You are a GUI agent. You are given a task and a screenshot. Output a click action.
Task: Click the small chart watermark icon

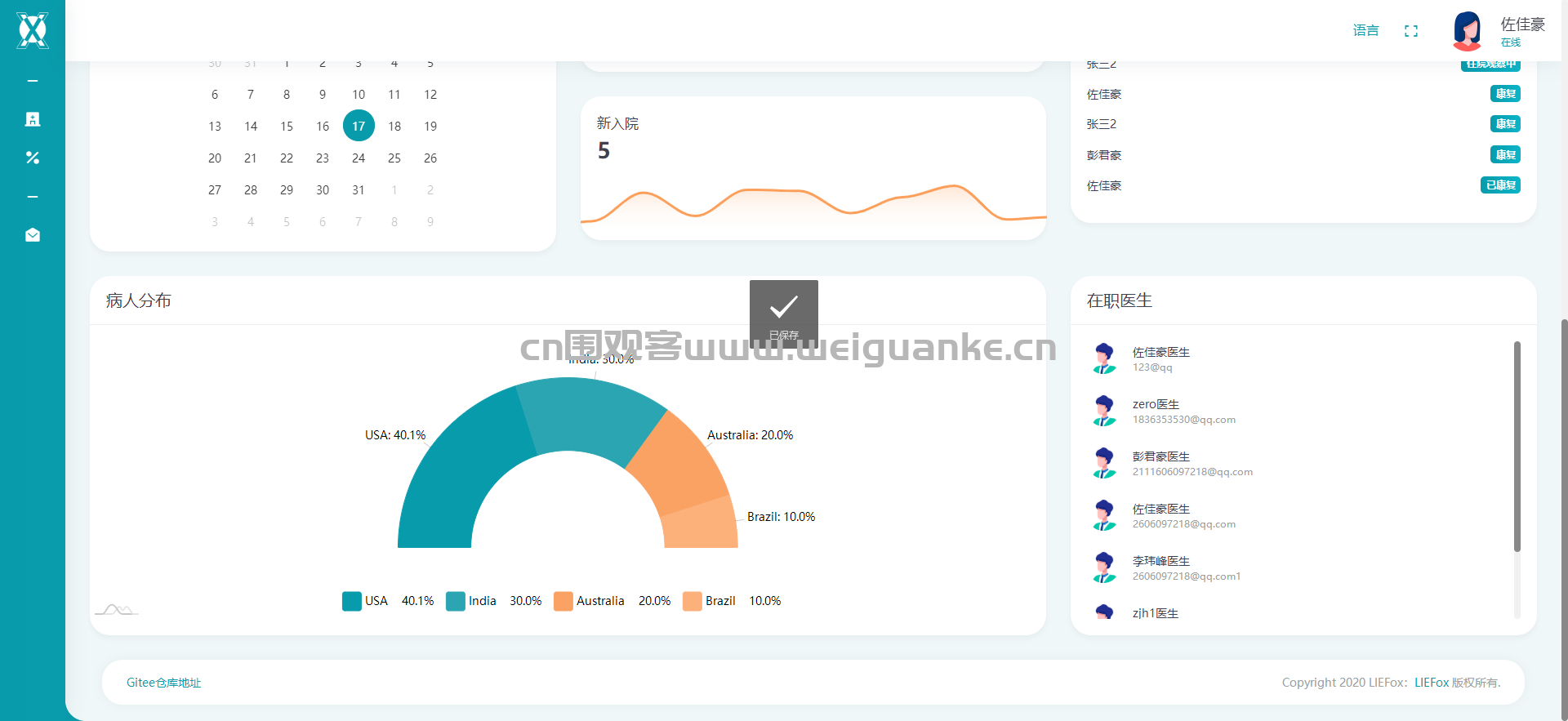click(117, 609)
